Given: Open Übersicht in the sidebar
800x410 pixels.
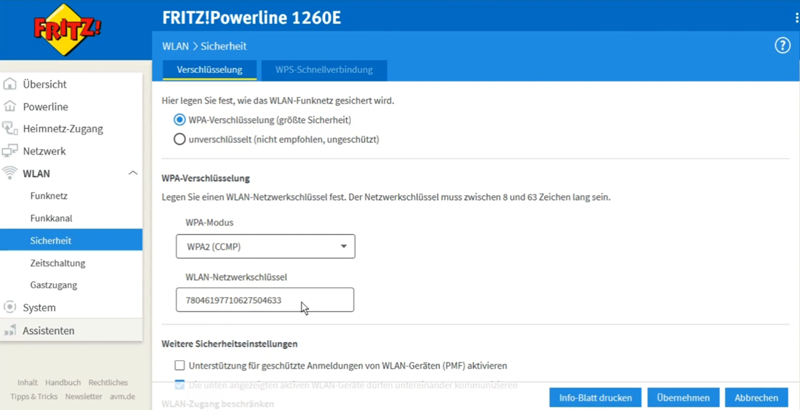Looking at the screenshot, I should tap(44, 84).
